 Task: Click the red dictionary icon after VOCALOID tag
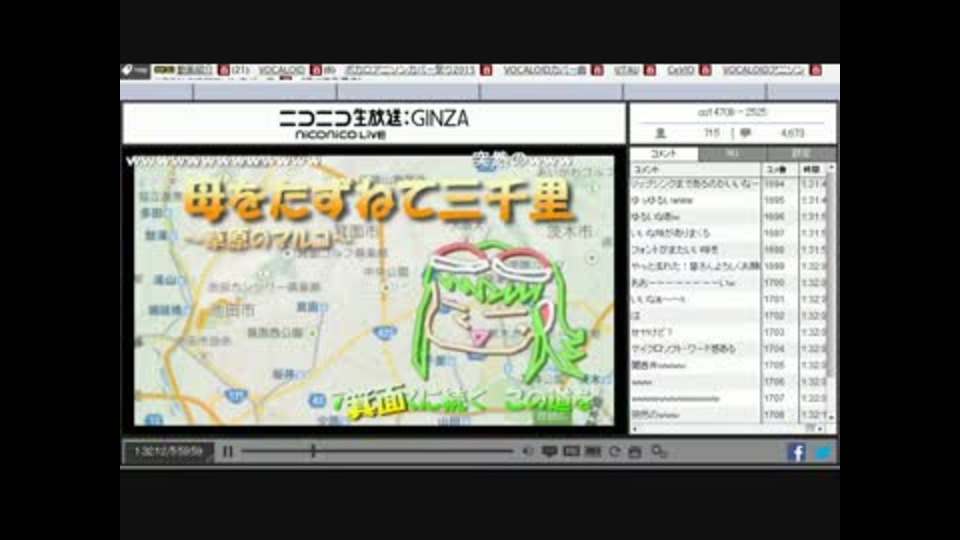click(x=315, y=70)
